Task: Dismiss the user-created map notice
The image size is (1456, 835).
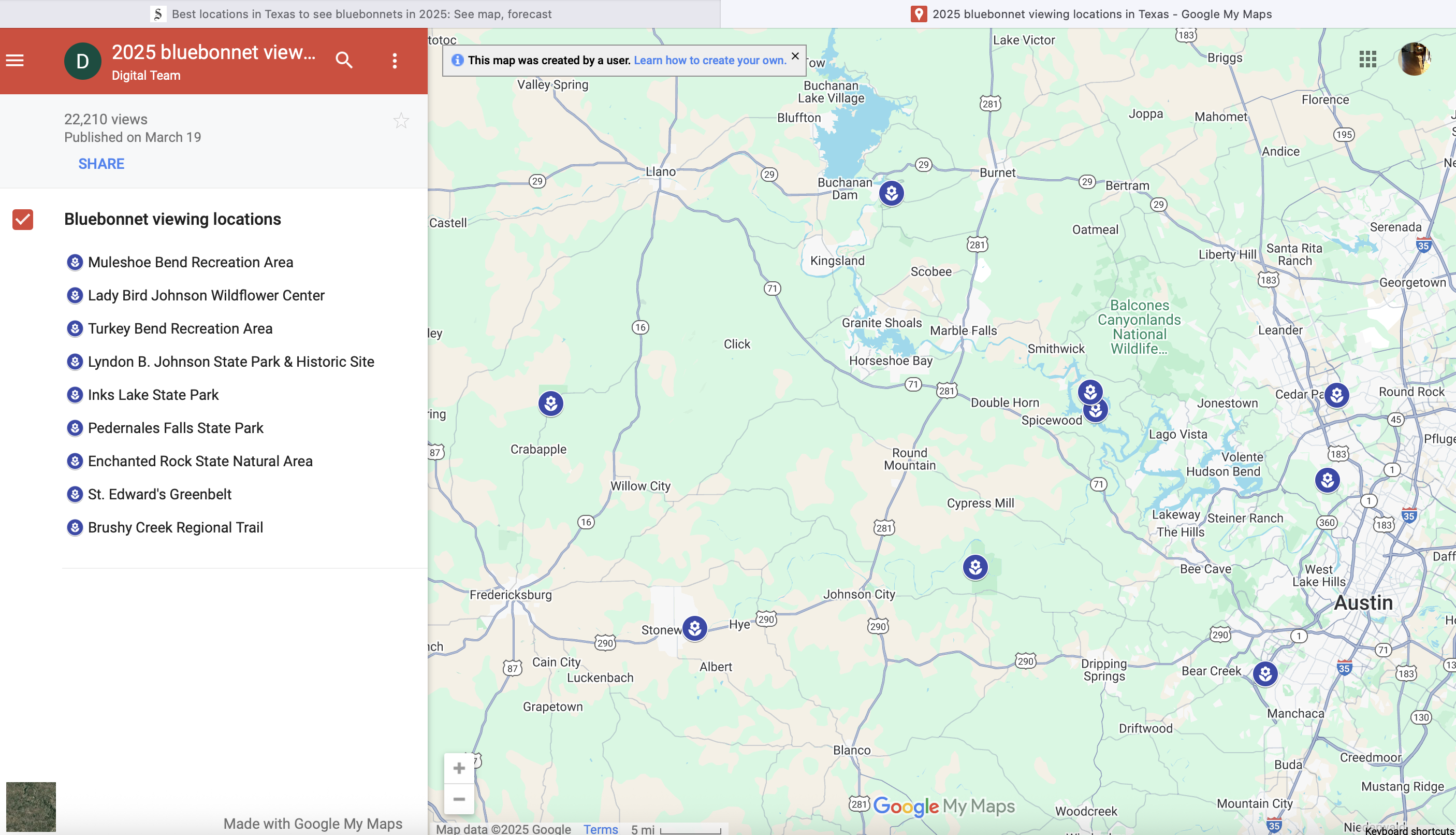Action: pyautogui.click(x=795, y=56)
